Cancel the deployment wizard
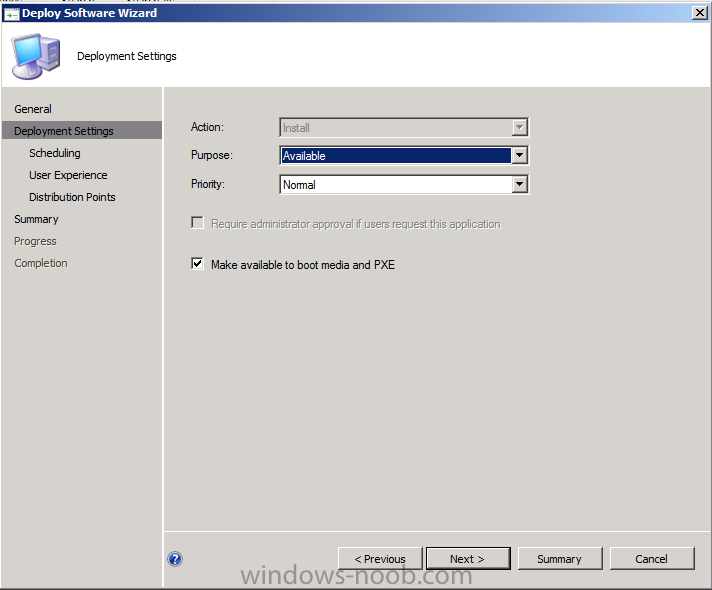 [x=651, y=559]
